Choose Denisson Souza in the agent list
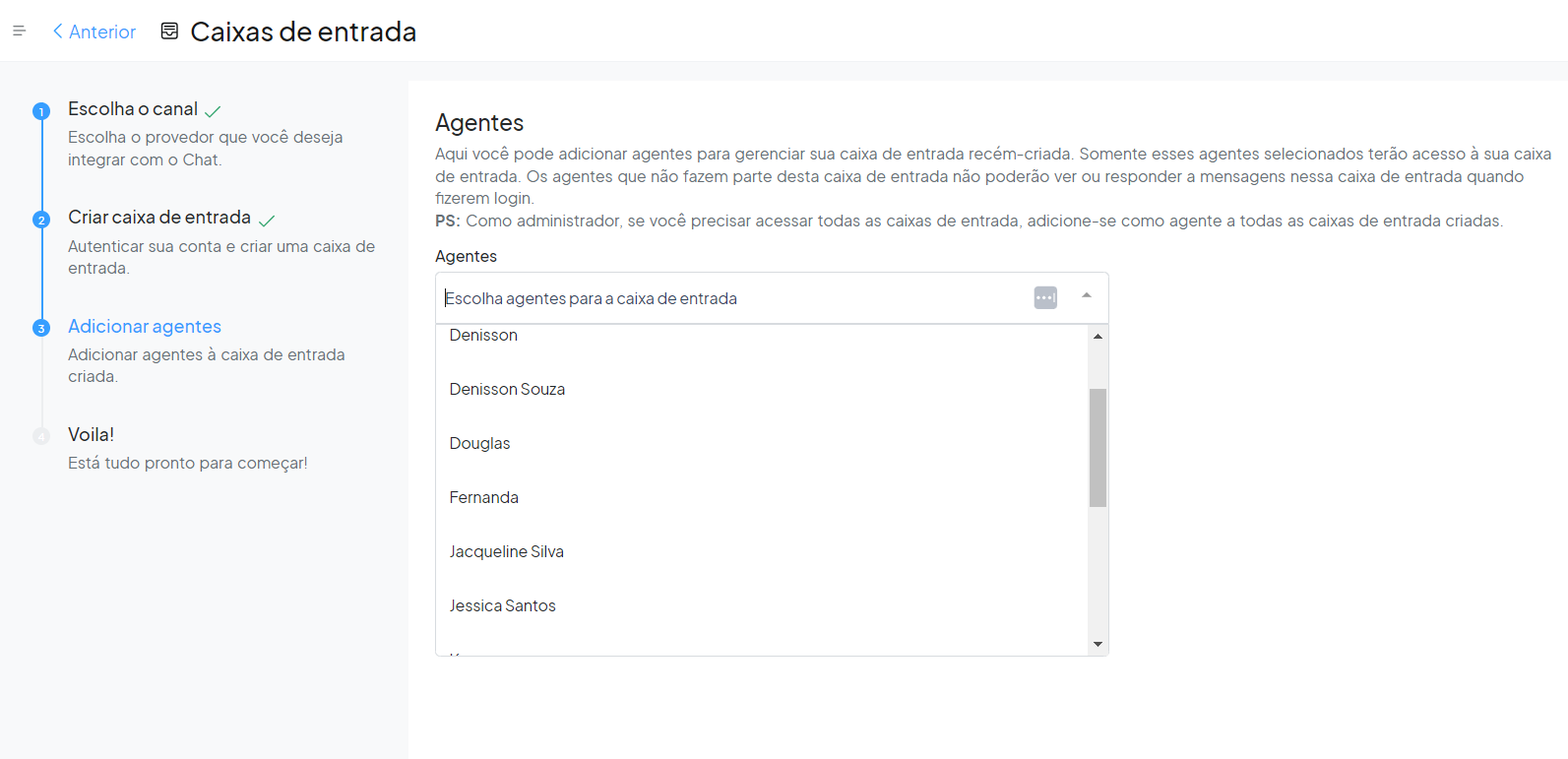 coord(507,389)
